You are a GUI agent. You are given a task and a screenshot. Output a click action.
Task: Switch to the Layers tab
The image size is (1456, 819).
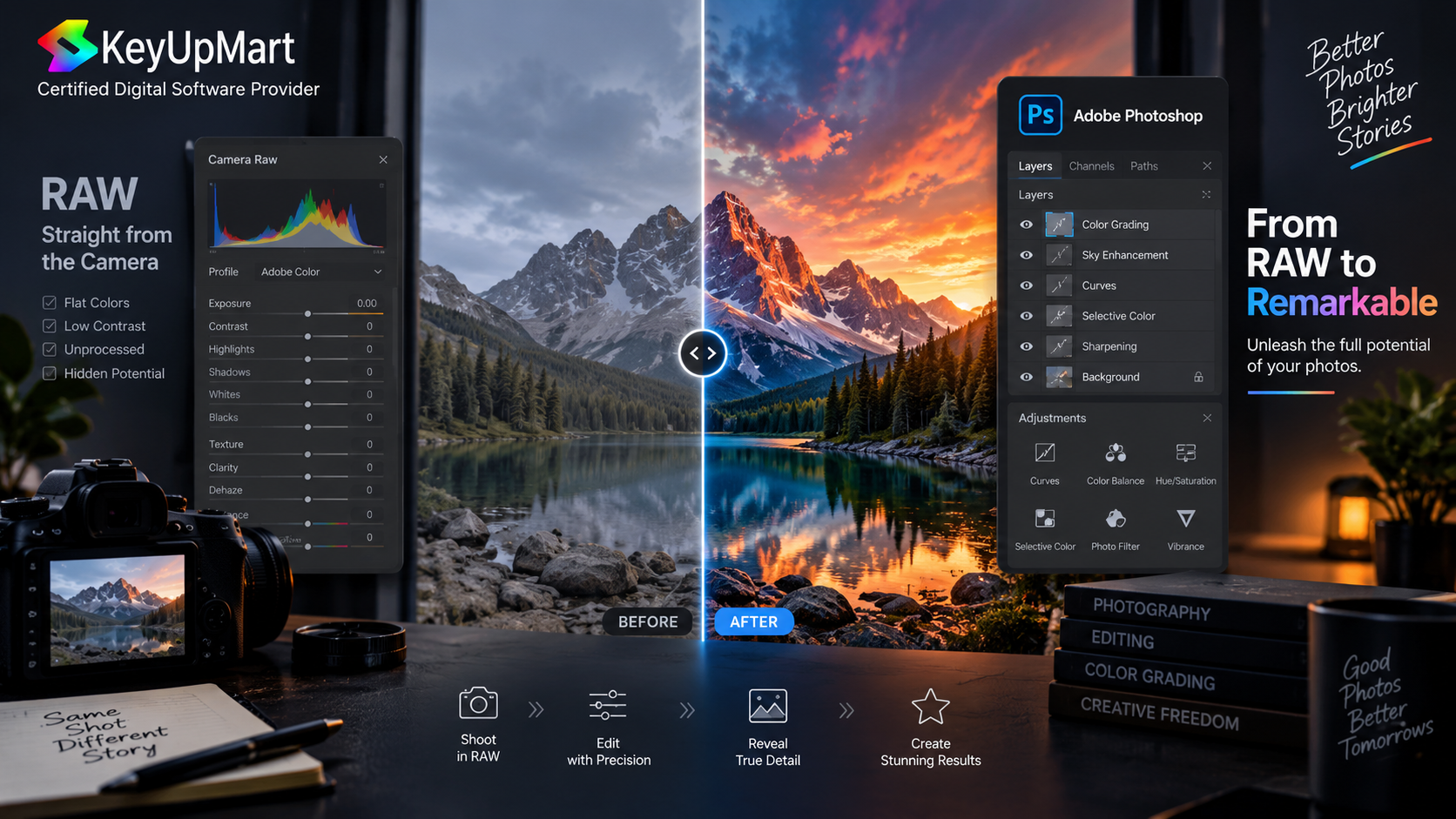(1035, 165)
